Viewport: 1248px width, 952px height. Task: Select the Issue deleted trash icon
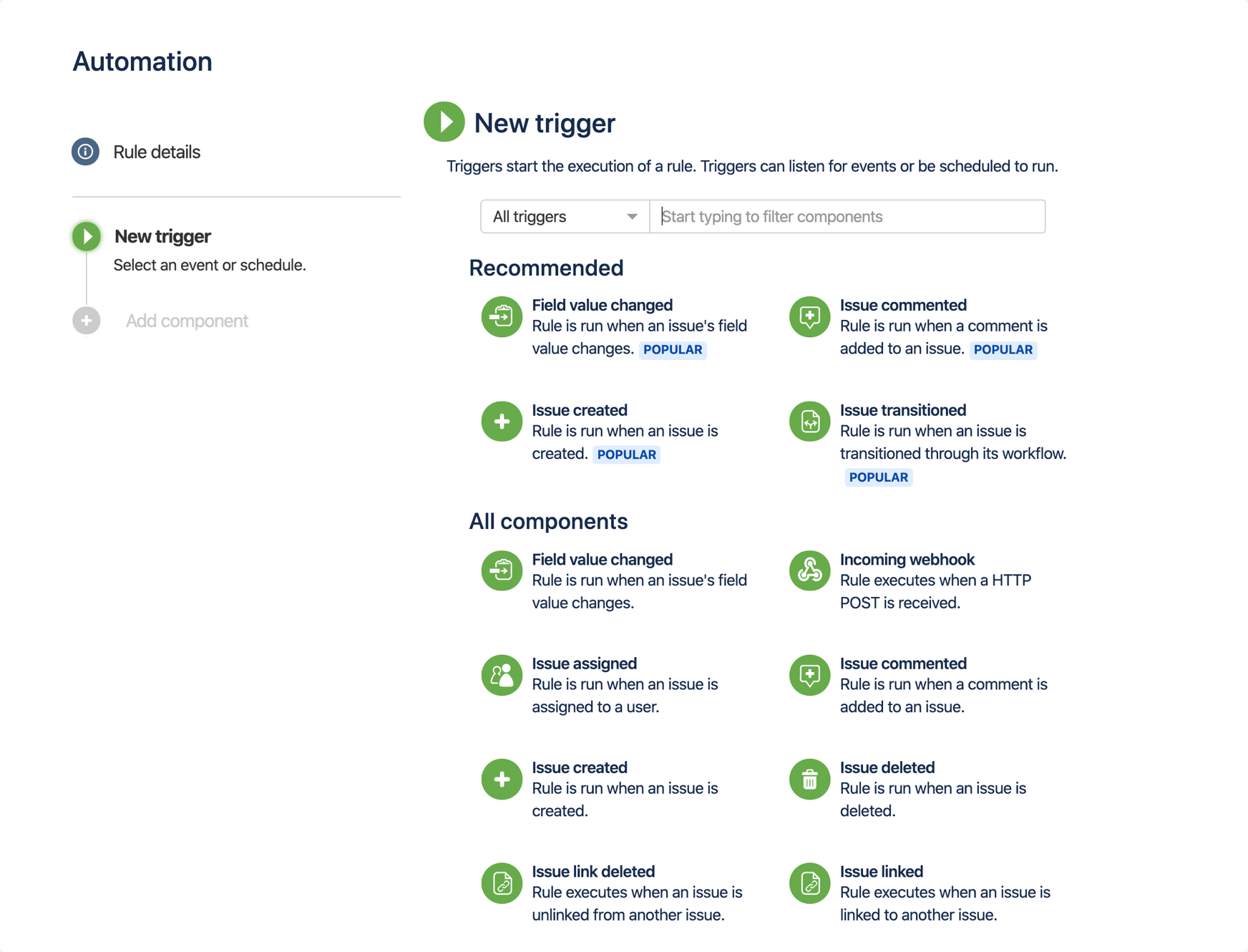tap(809, 779)
